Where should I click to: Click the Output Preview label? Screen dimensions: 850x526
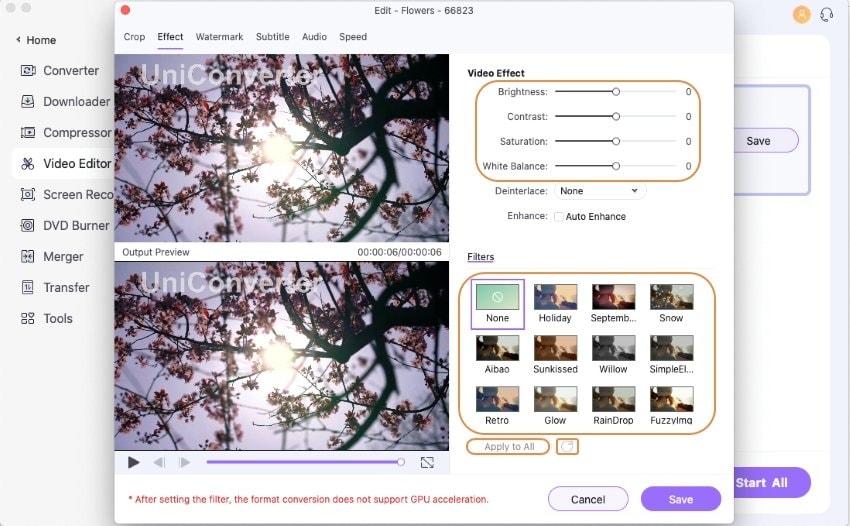click(x=156, y=252)
